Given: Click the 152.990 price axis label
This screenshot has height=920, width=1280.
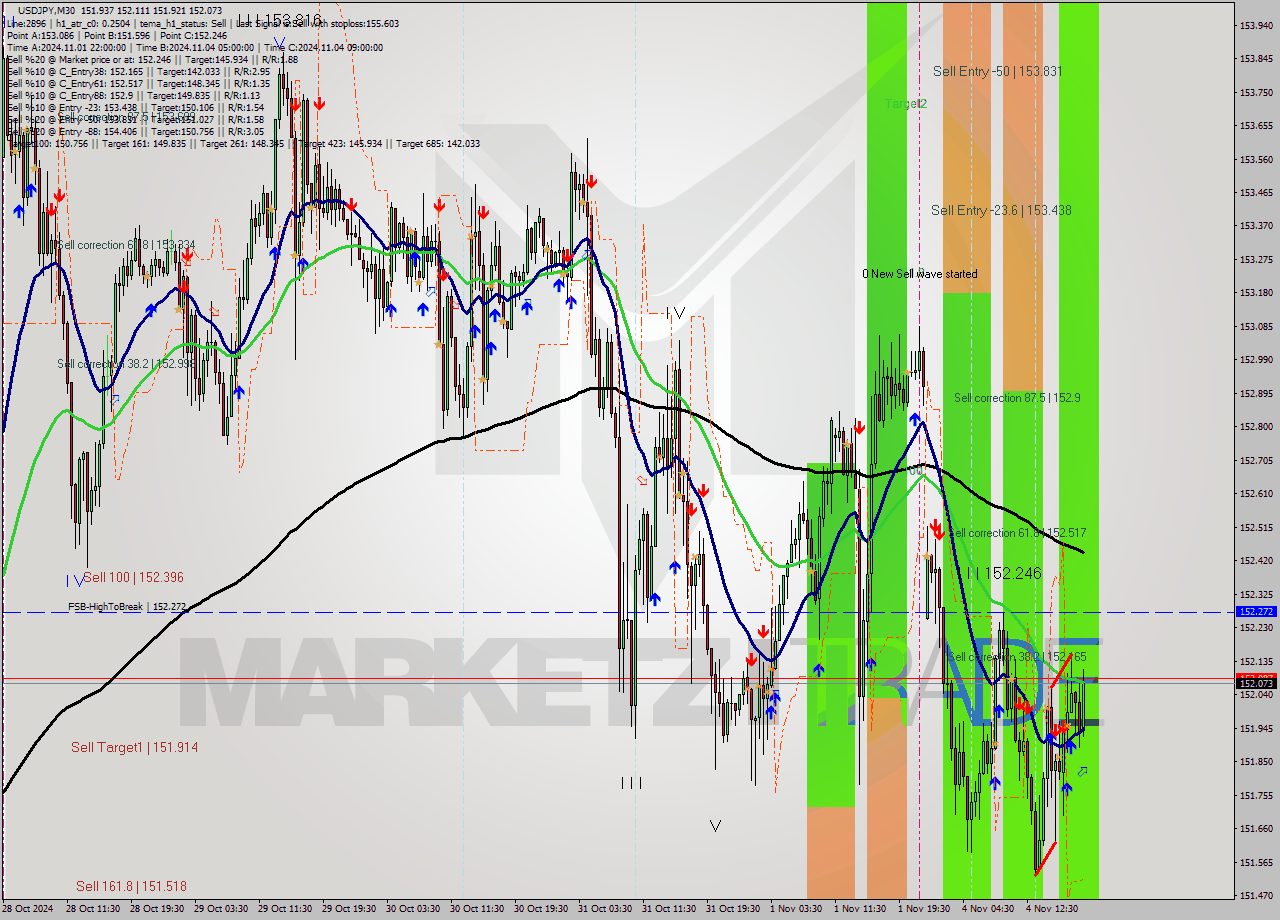Looking at the screenshot, I should point(1256,359).
